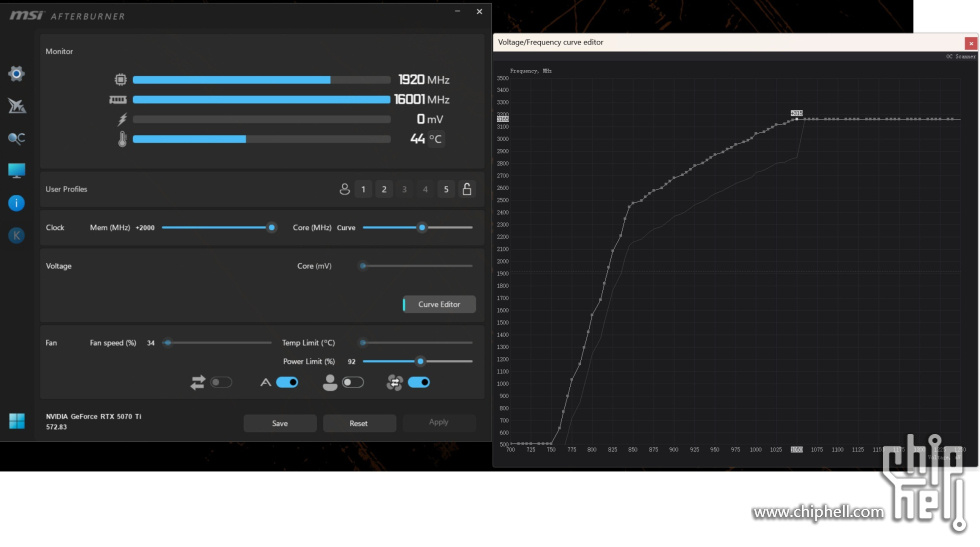Screen dimensions: 980x547
Task: Adjust the Temp Limit slider
Action: point(418,343)
